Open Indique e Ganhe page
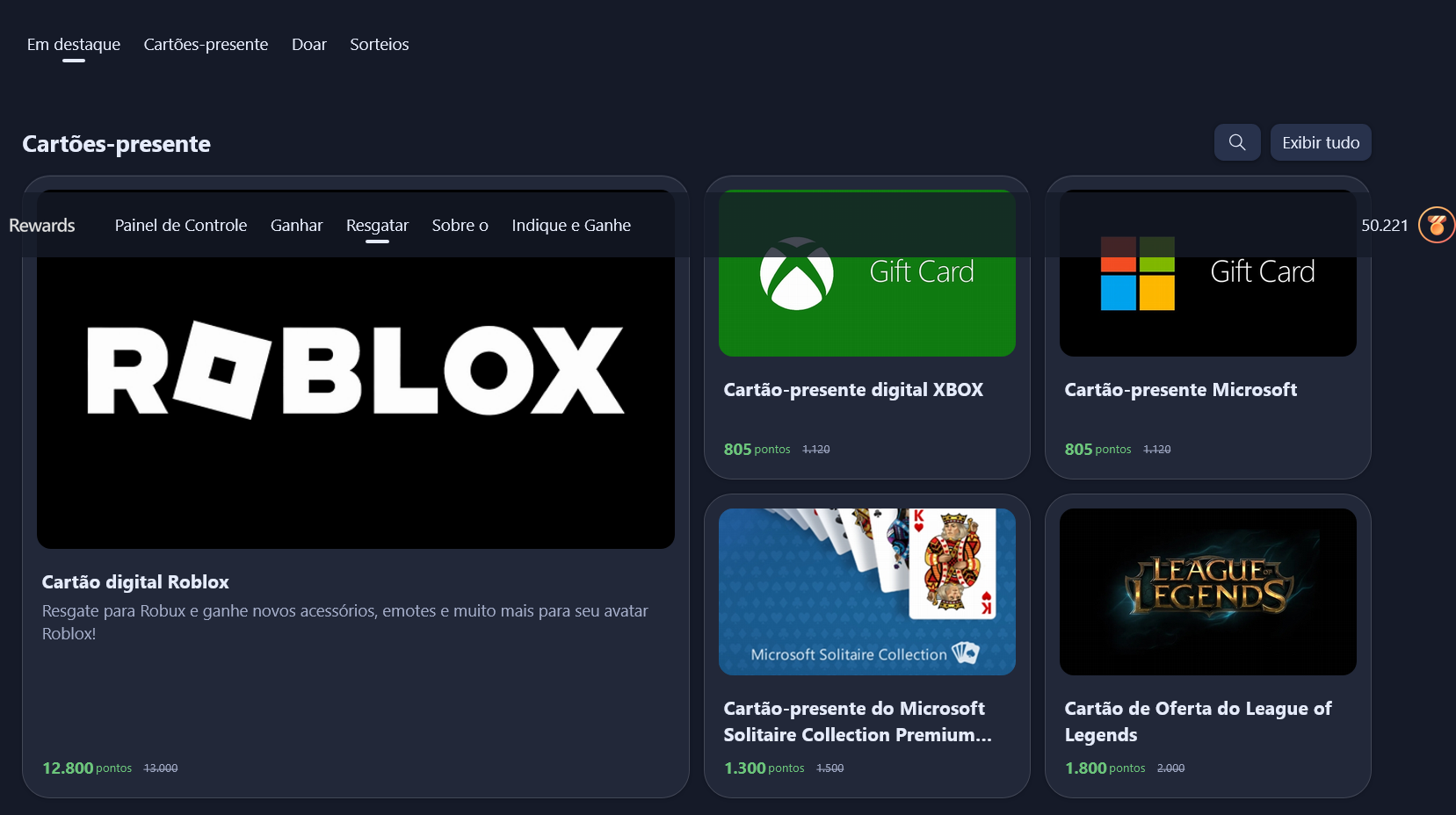Screen dimensions: 1456x815 click(571, 226)
